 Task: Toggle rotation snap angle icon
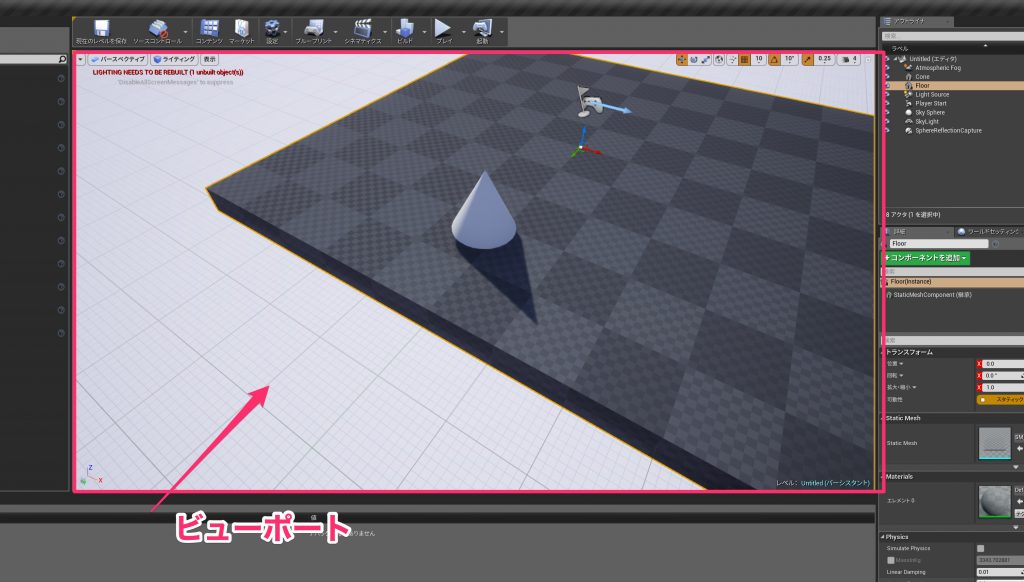coord(774,60)
